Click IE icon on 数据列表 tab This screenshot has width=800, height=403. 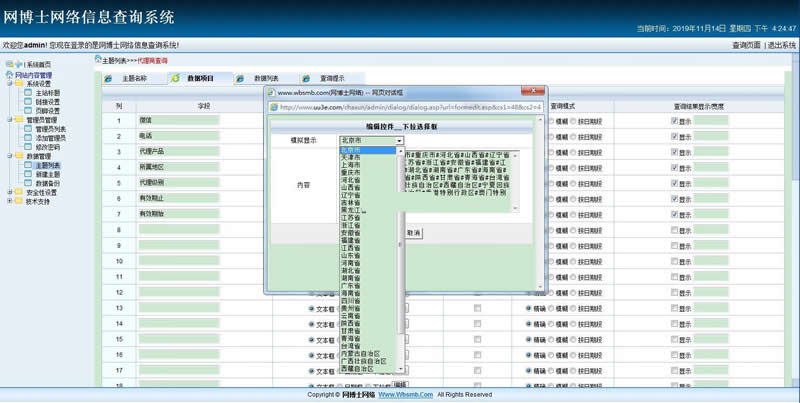click(240, 79)
